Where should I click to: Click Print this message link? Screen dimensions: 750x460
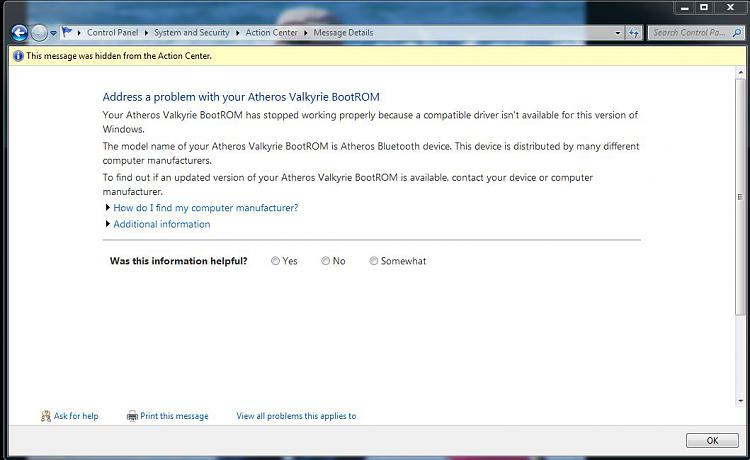(x=174, y=416)
